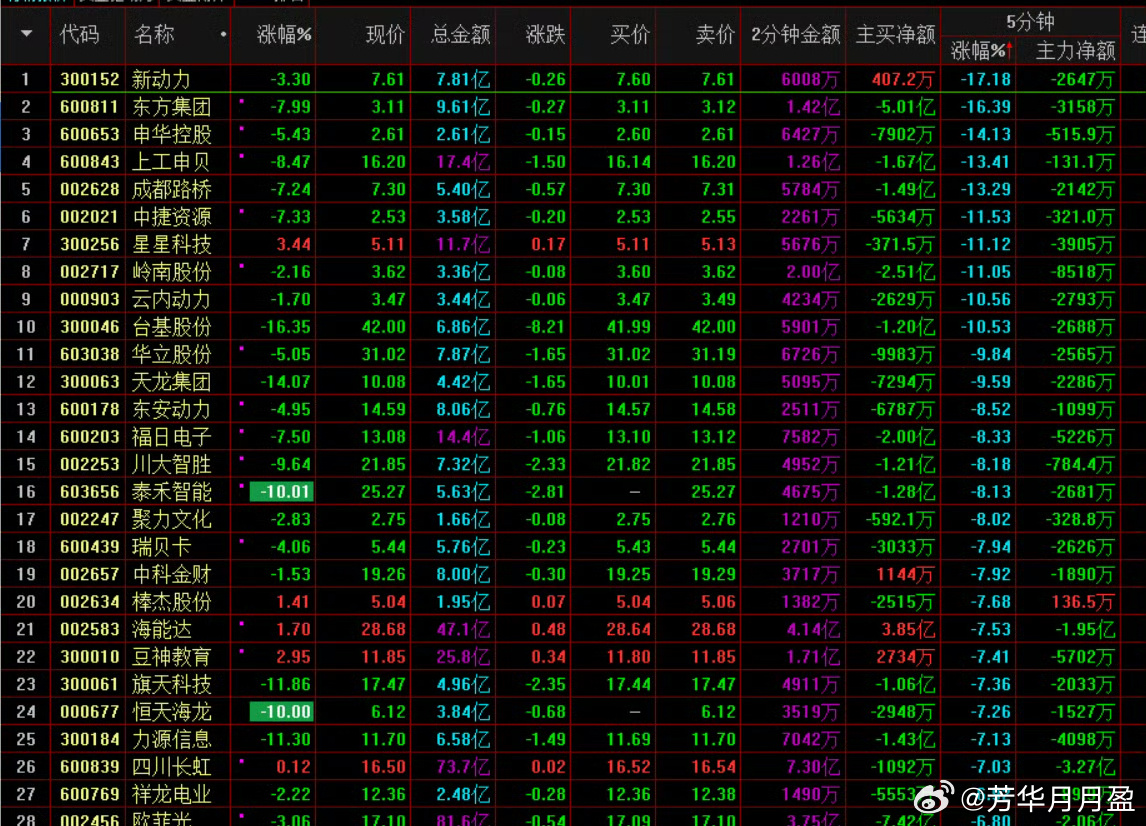This screenshot has height=826, width=1146.
Task: Select 星星科技 stock name
Action: (x=171, y=244)
